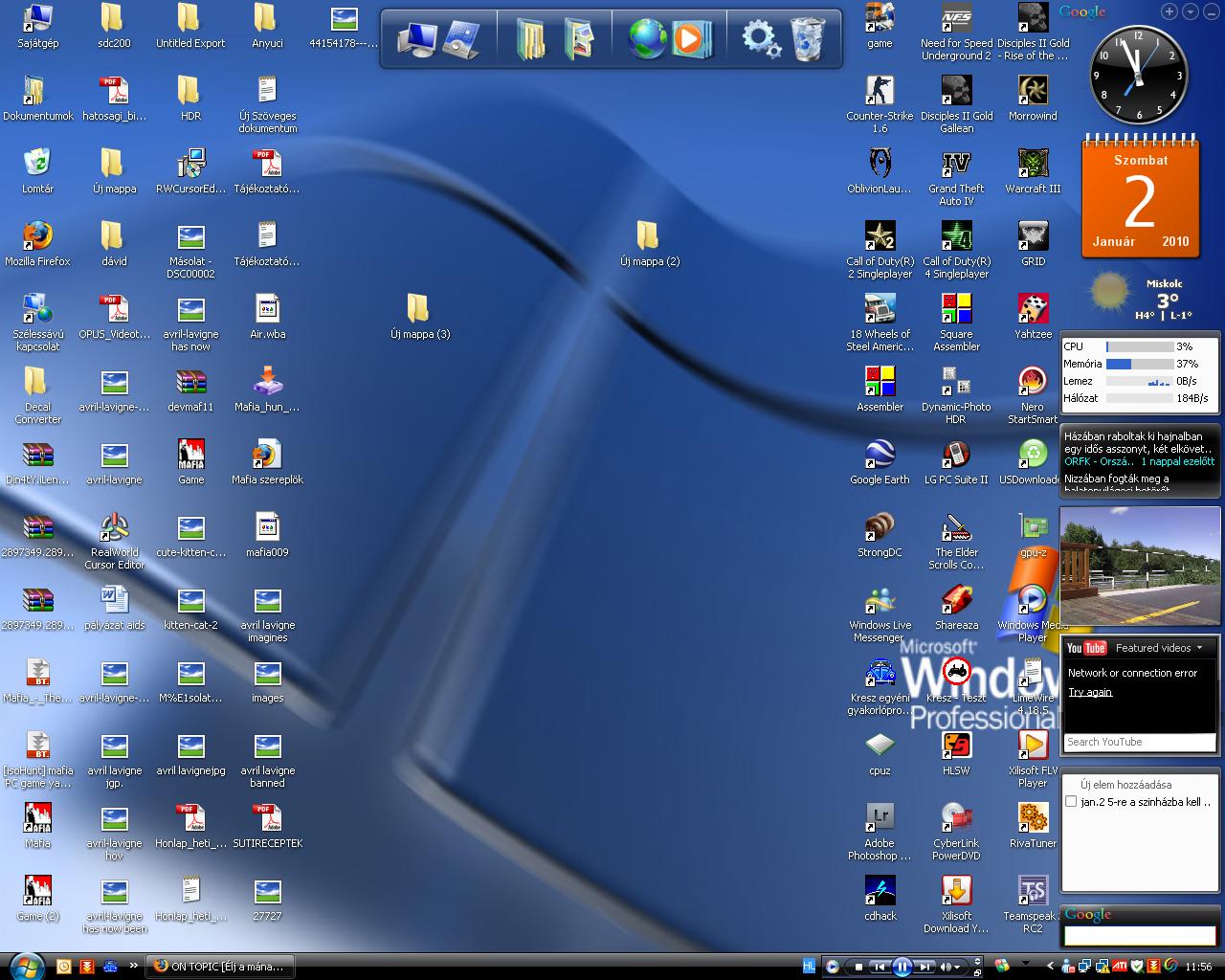This screenshot has width=1225, height=980.
Task: Select the CyberLink PowerDVD shortcut
Action: tap(956, 833)
